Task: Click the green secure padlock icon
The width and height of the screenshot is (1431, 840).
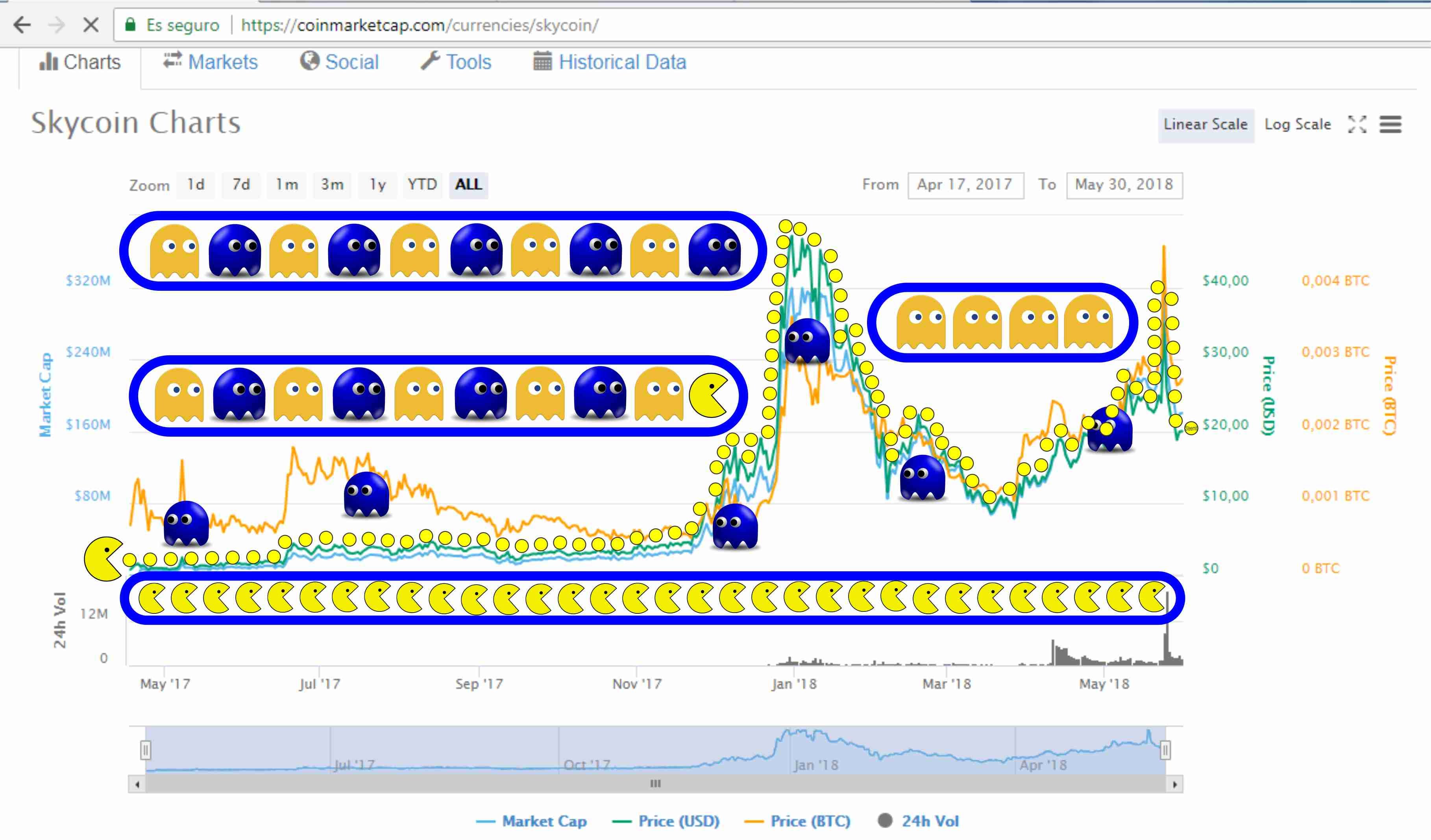Action: click(131, 24)
